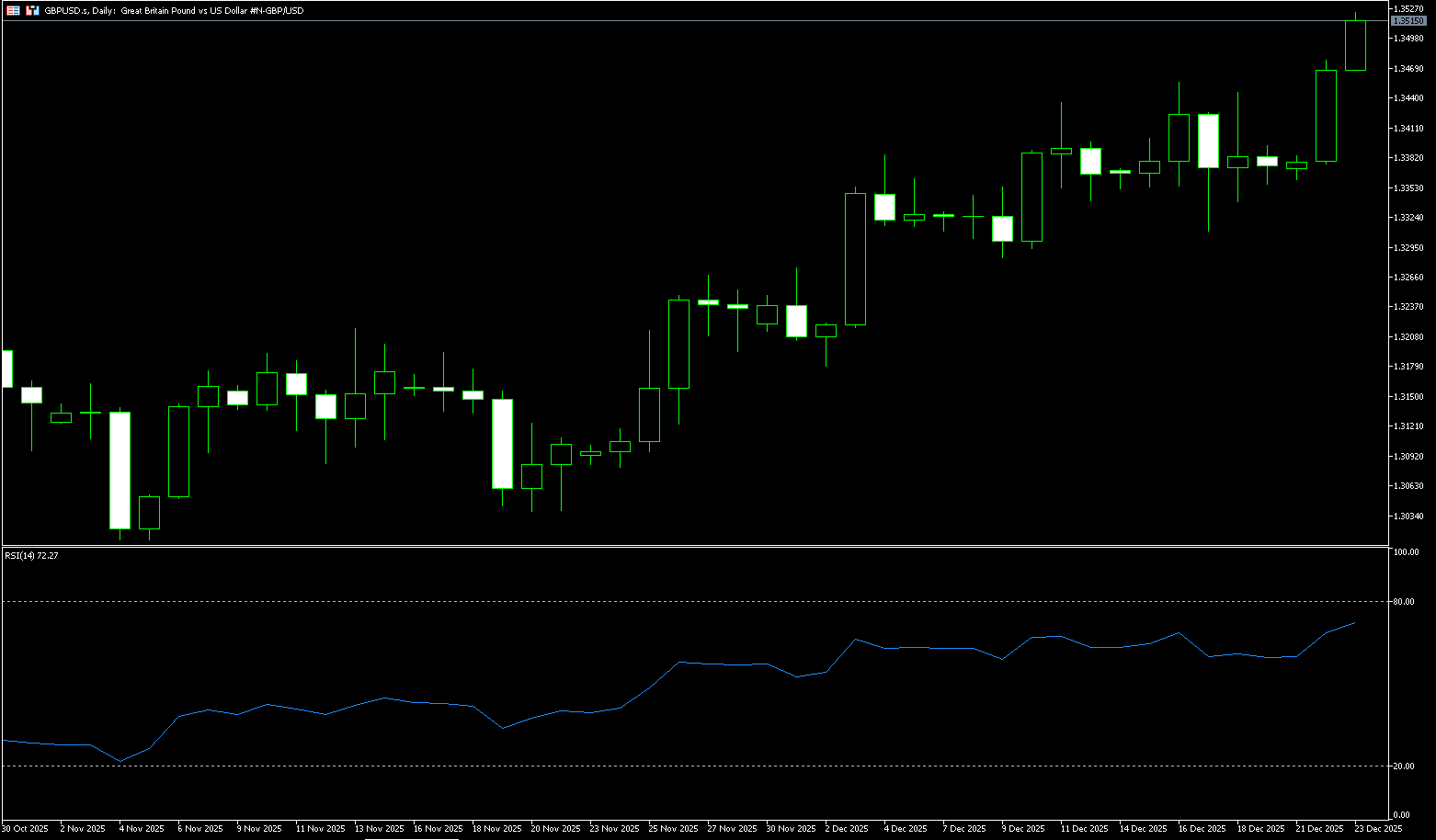This screenshot has width=1436, height=840.
Task: Click the blue RSI line's right end
Action: [1354, 623]
